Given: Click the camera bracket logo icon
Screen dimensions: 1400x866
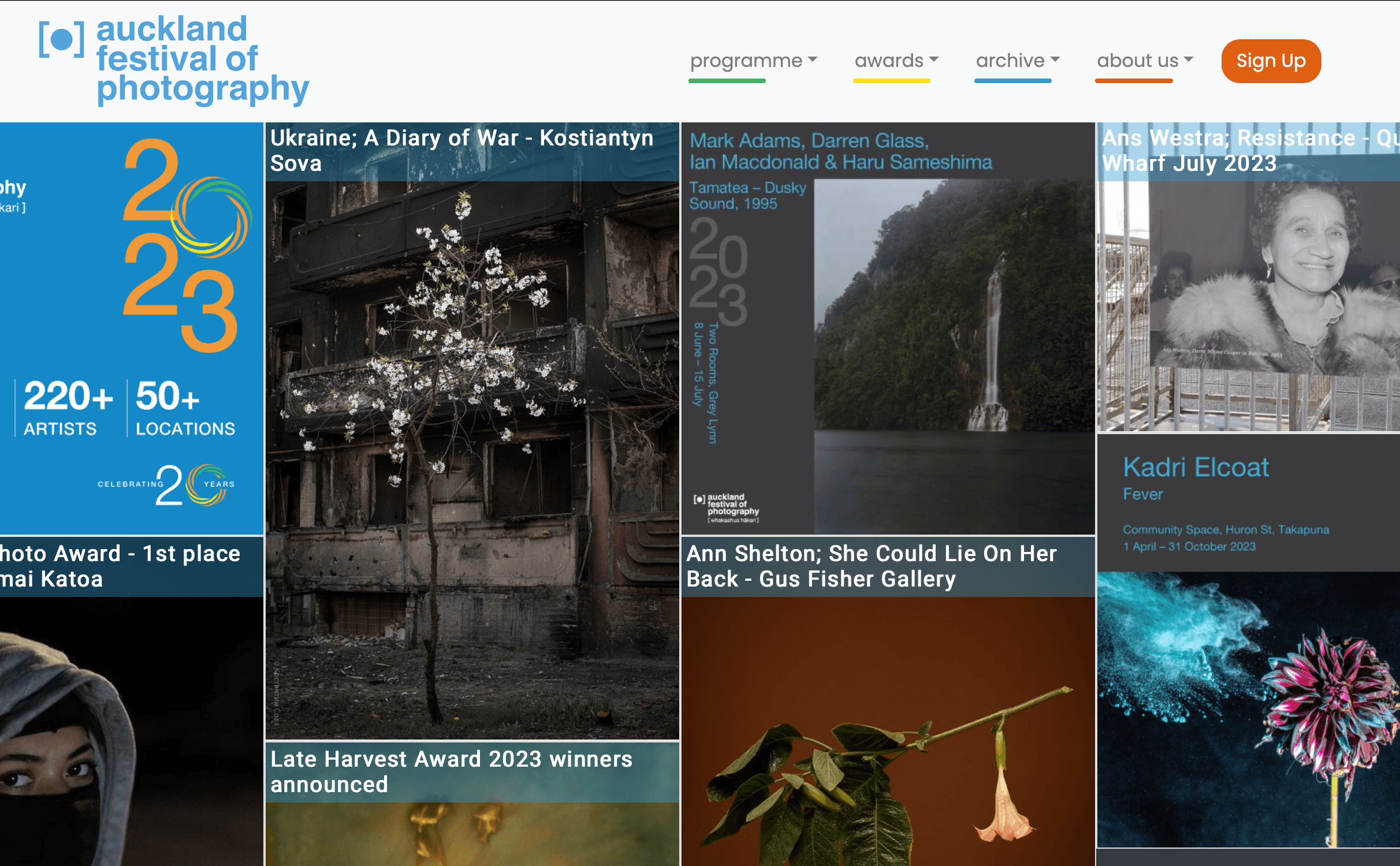Looking at the screenshot, I should (61, 39).
